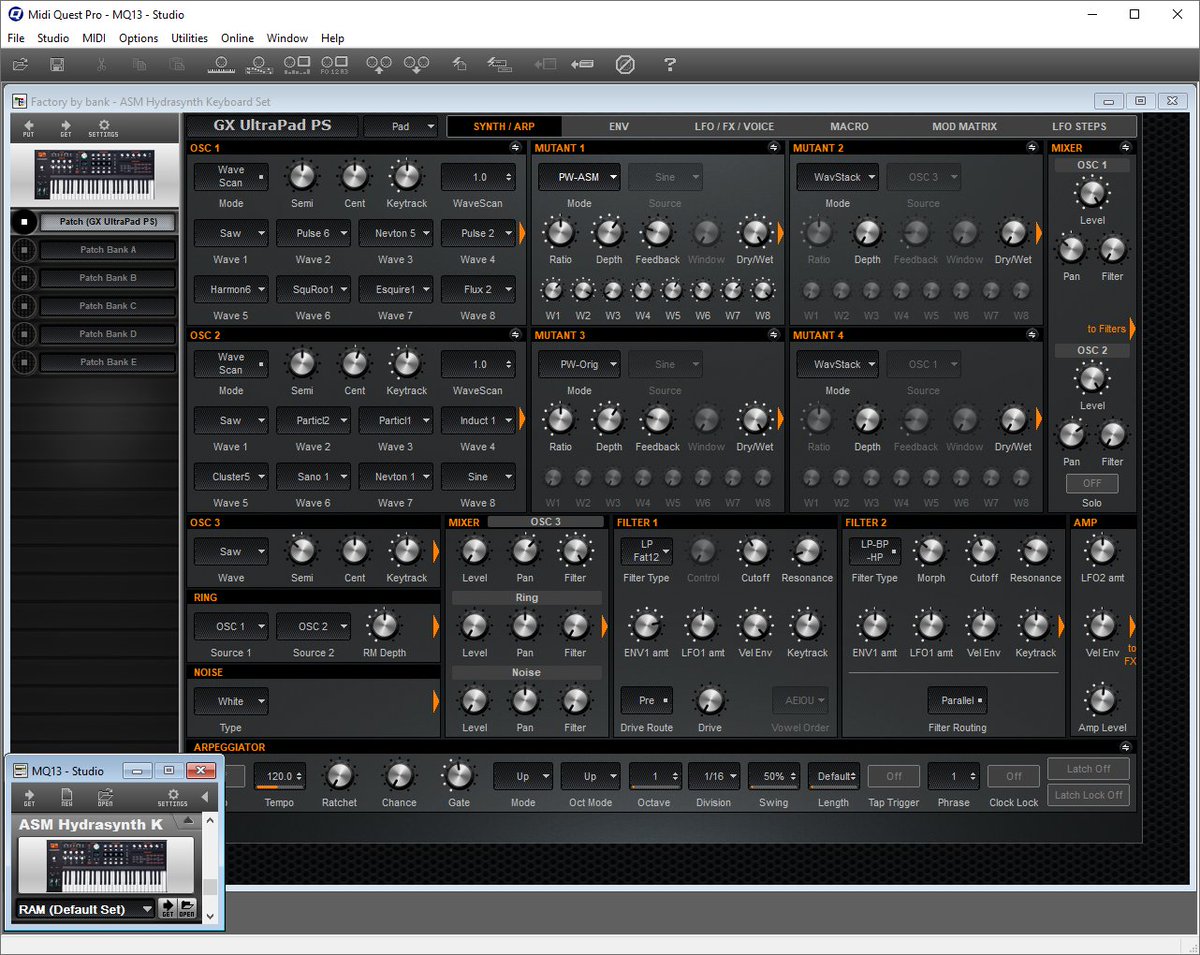Open SETTINGS gear in MQ13 Studio window
The image size is (1200, 955).
pos(172,797)
